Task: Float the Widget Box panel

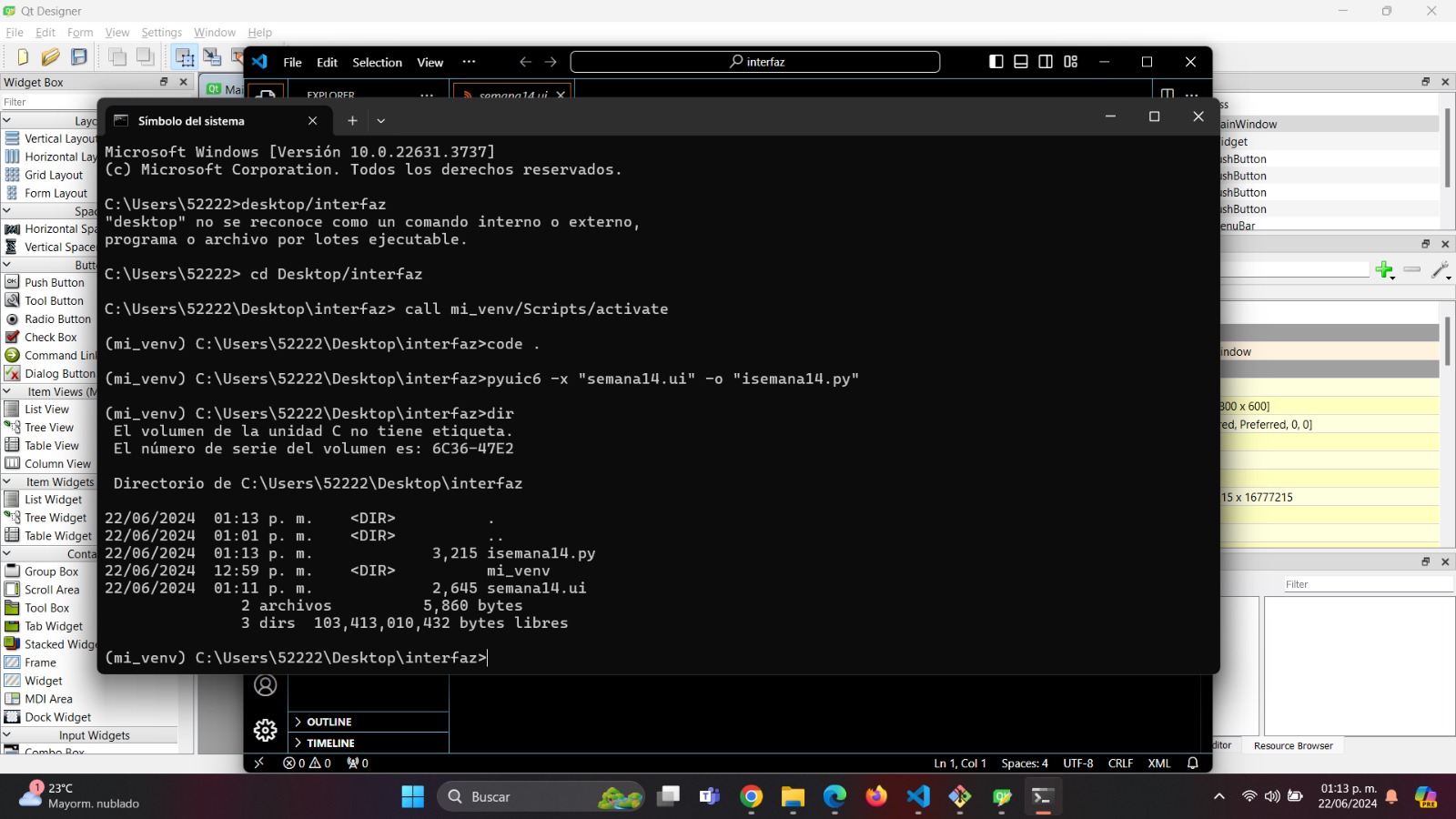Action: [x=164, y=82]
